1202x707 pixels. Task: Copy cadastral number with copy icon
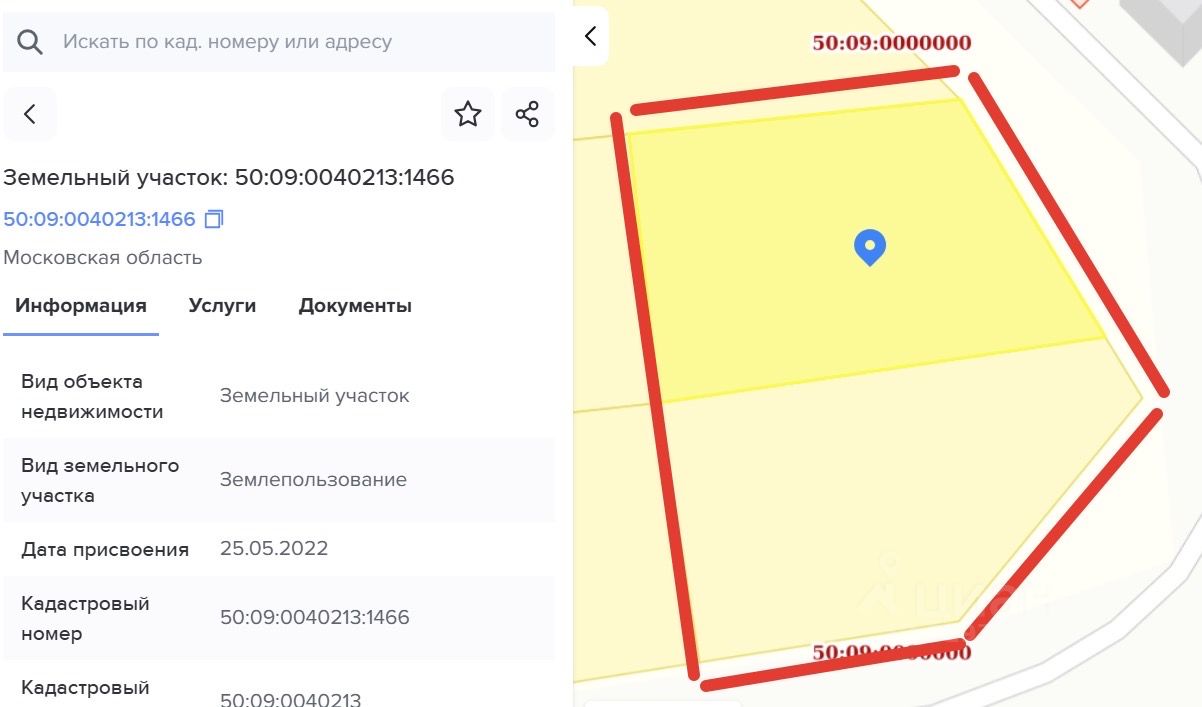pos(214,218)
